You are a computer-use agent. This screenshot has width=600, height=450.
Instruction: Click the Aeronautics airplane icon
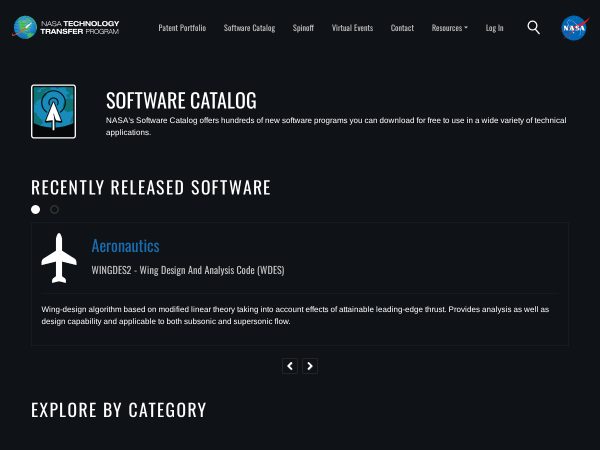coord(59,258)
